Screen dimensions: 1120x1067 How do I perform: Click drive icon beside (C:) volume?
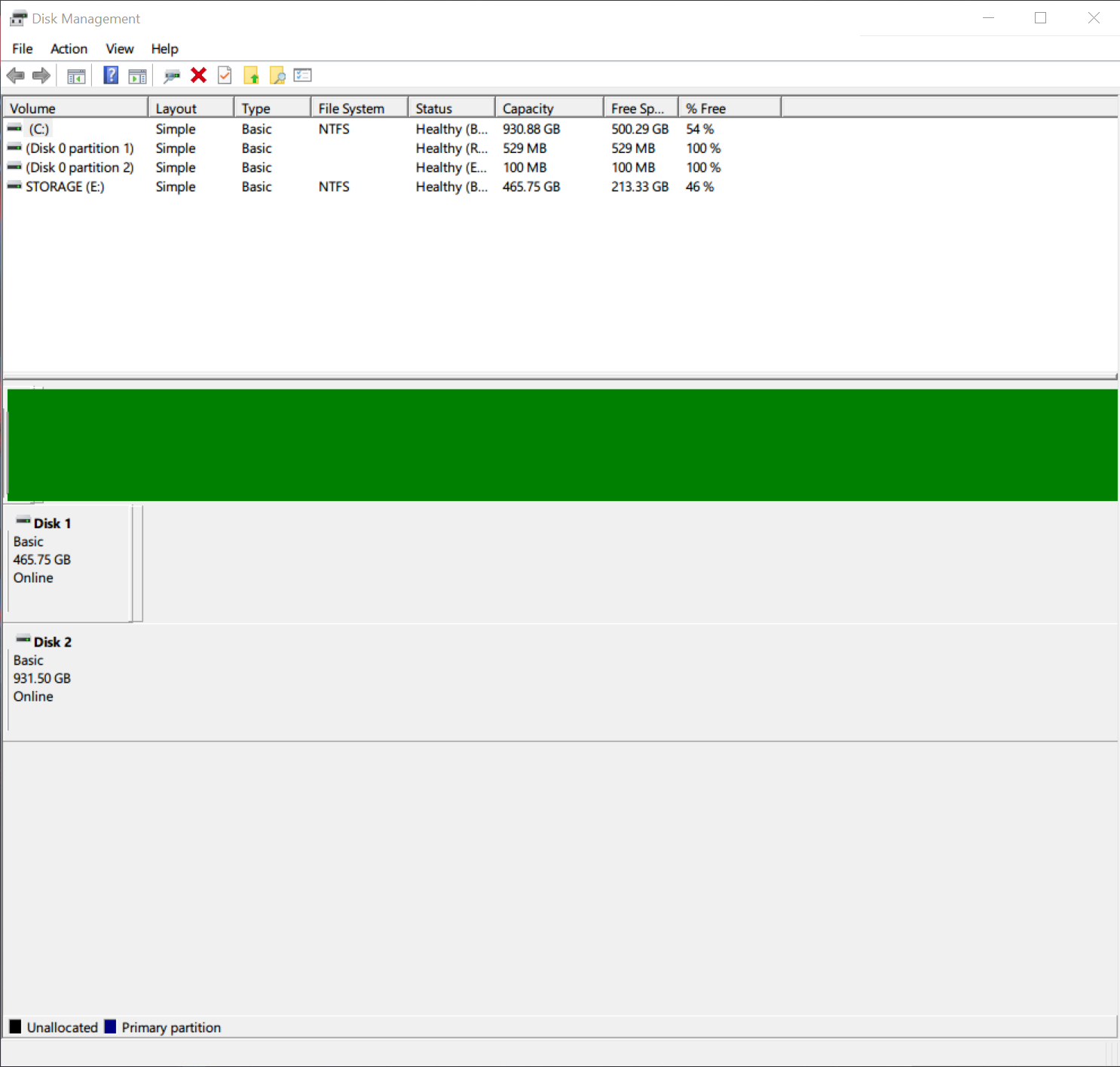click(x=14, y=129)
